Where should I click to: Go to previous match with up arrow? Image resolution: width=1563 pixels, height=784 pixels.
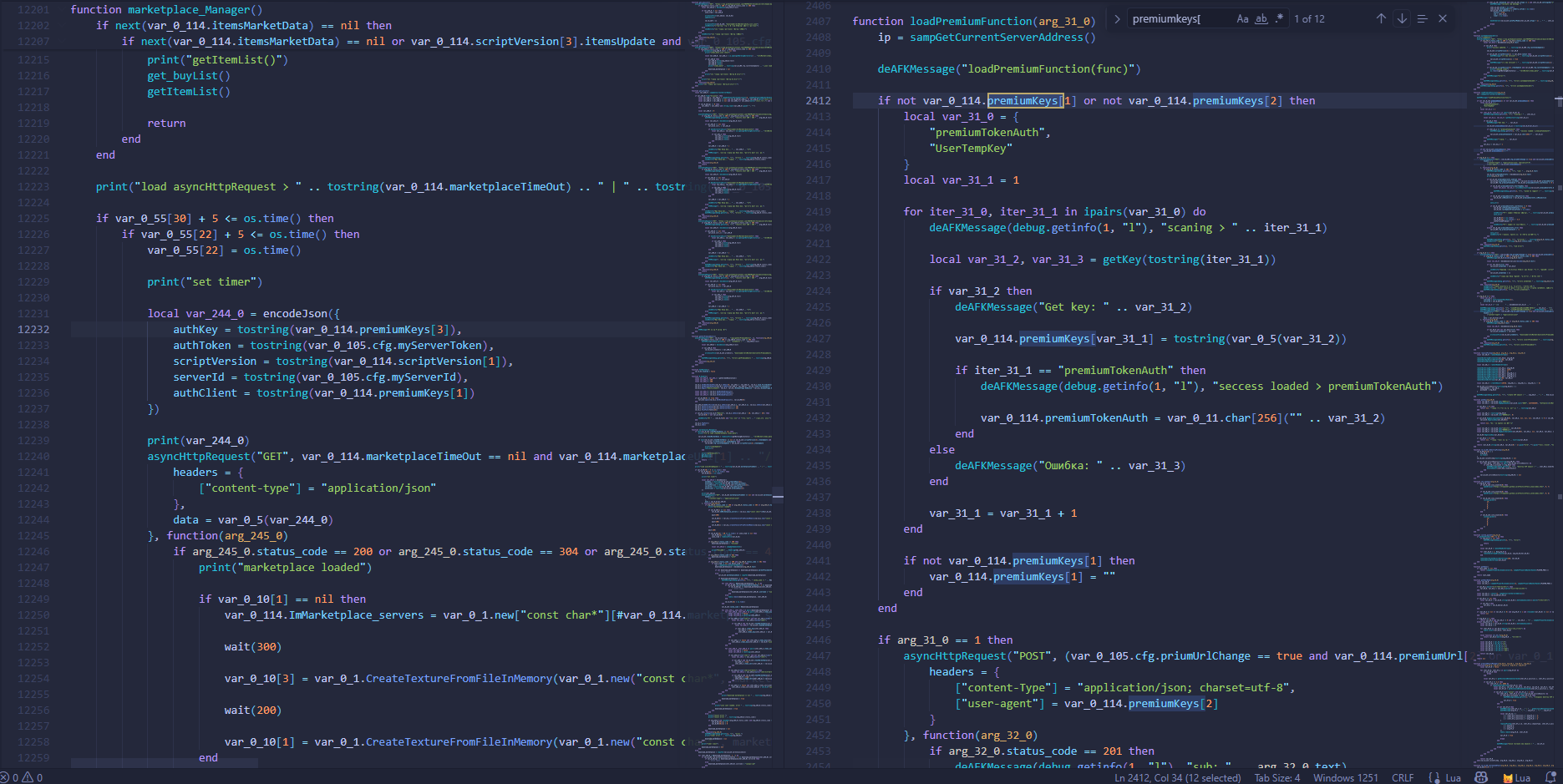coord(1381,18)
